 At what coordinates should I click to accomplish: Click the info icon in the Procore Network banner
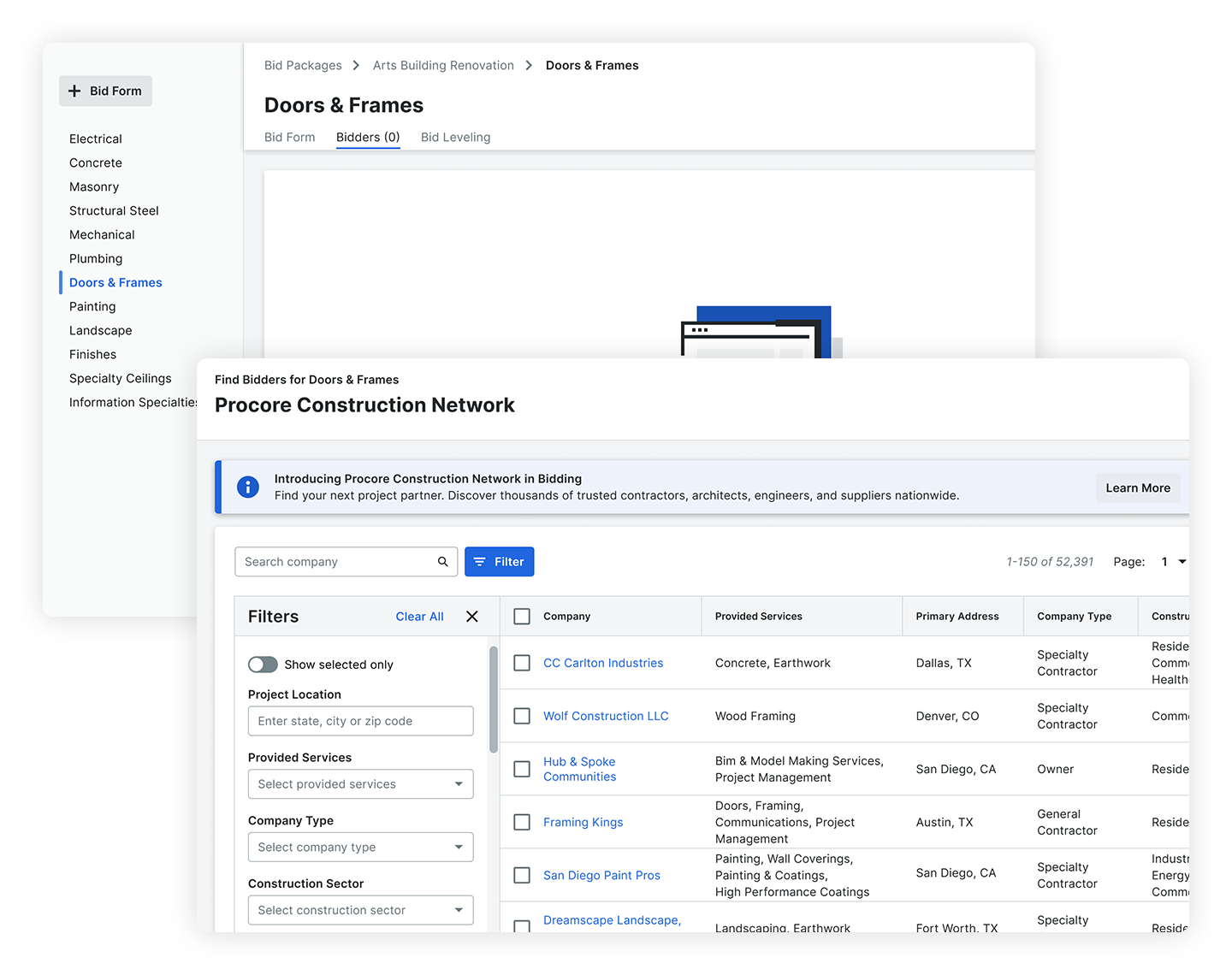248,487
